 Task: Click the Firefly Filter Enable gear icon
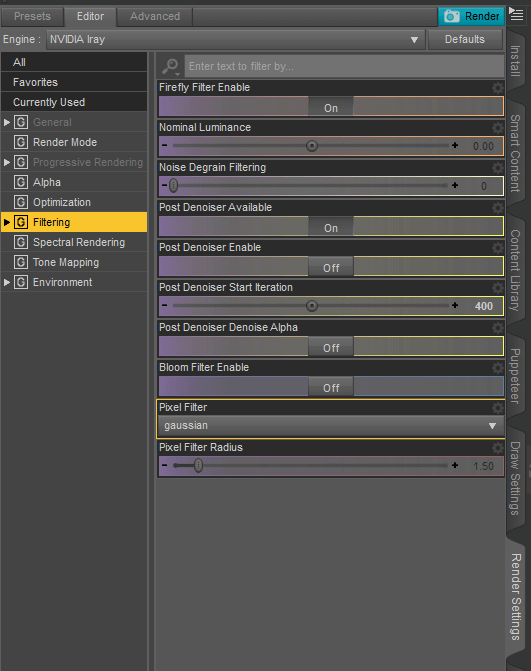pyautogui.click(x=497, y=88)
